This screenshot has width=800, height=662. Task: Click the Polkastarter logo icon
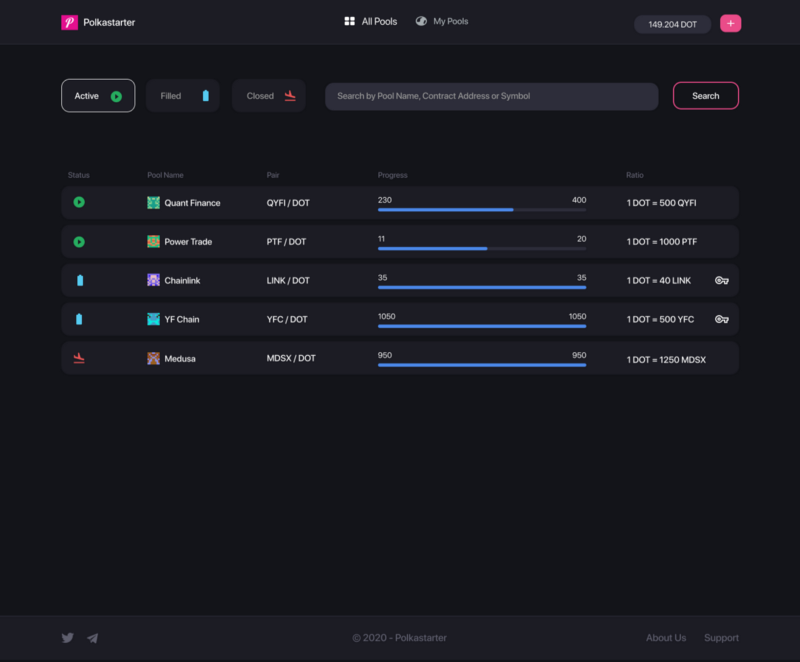[69, 22]
